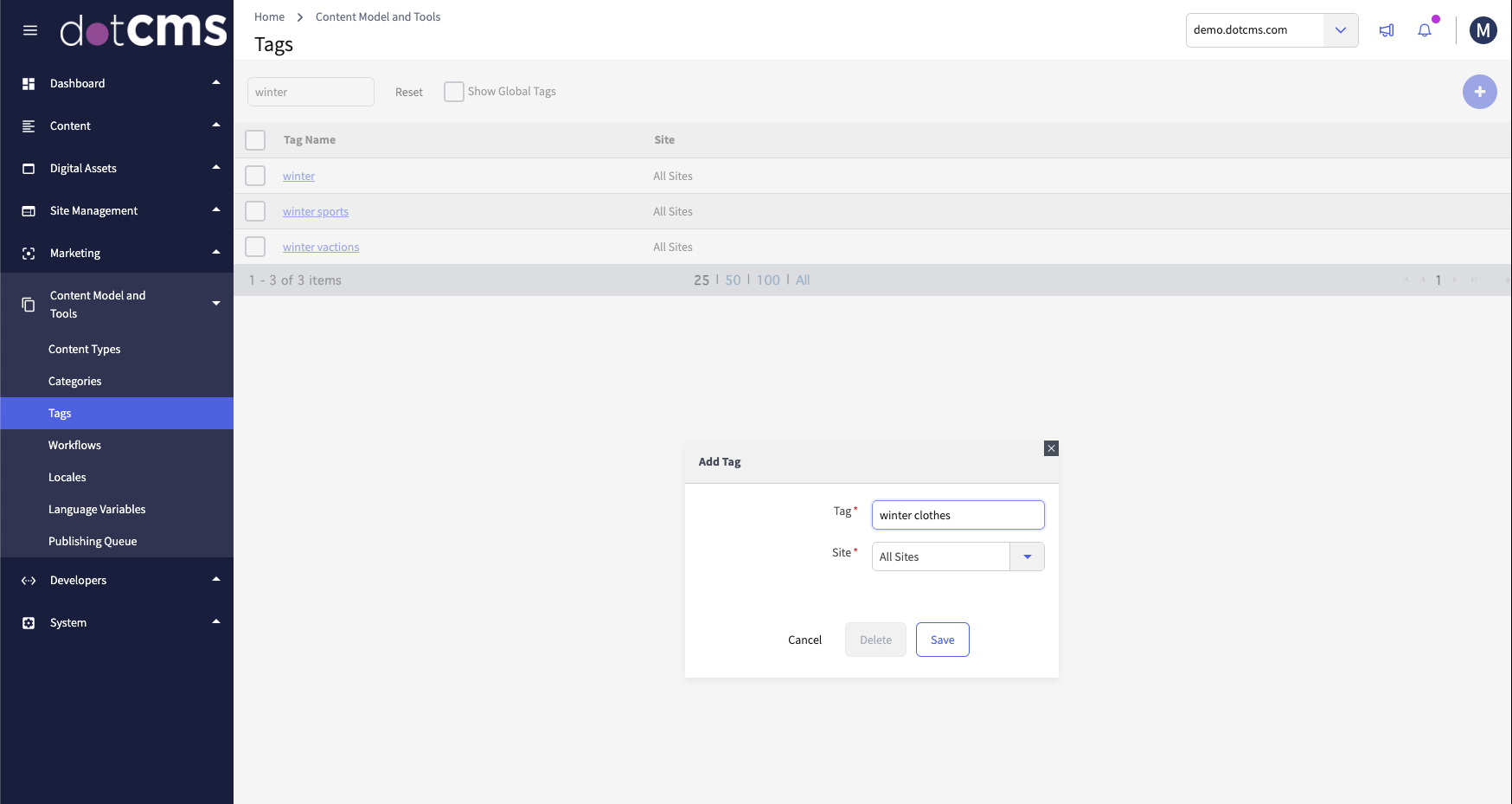Click the winter clothes Tag input field
Image resolution: width=1512 pixels, height=804 pixels.
coord(958,515)
